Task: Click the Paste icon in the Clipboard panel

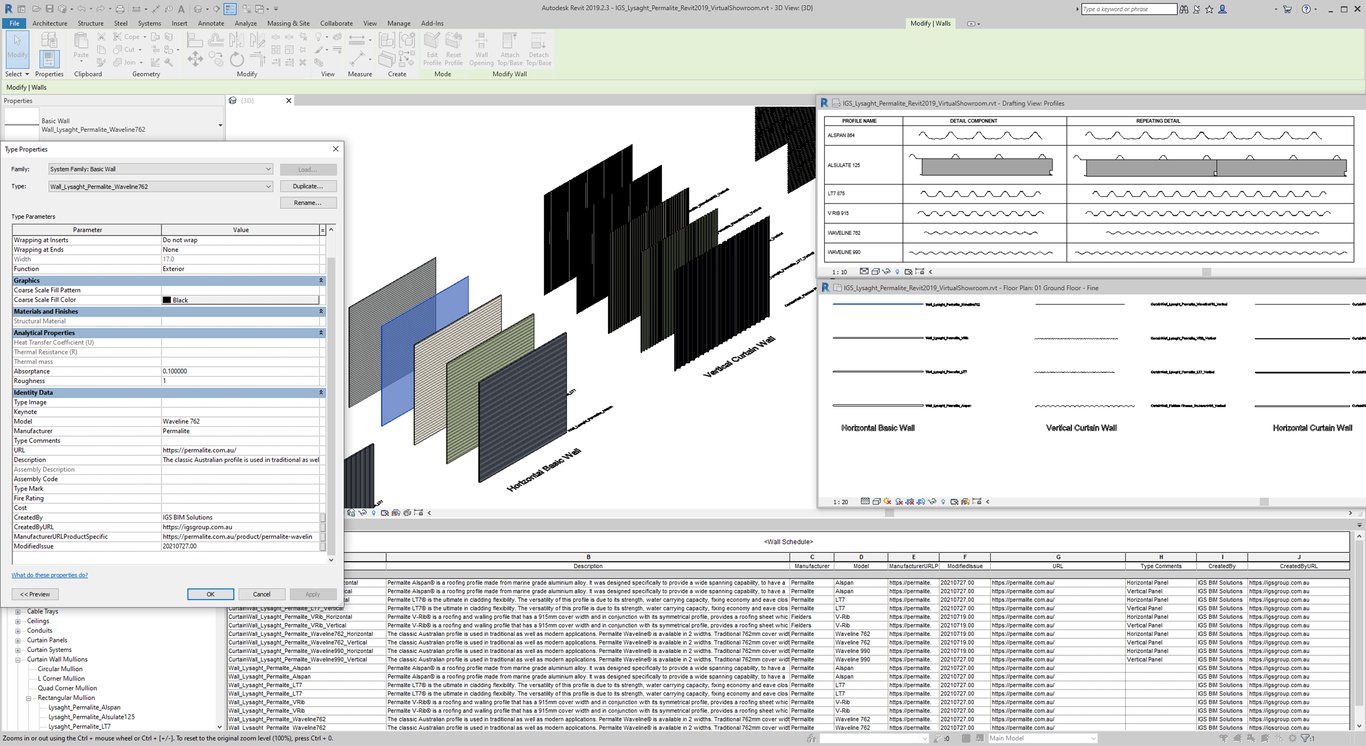Action: (81, 48)
